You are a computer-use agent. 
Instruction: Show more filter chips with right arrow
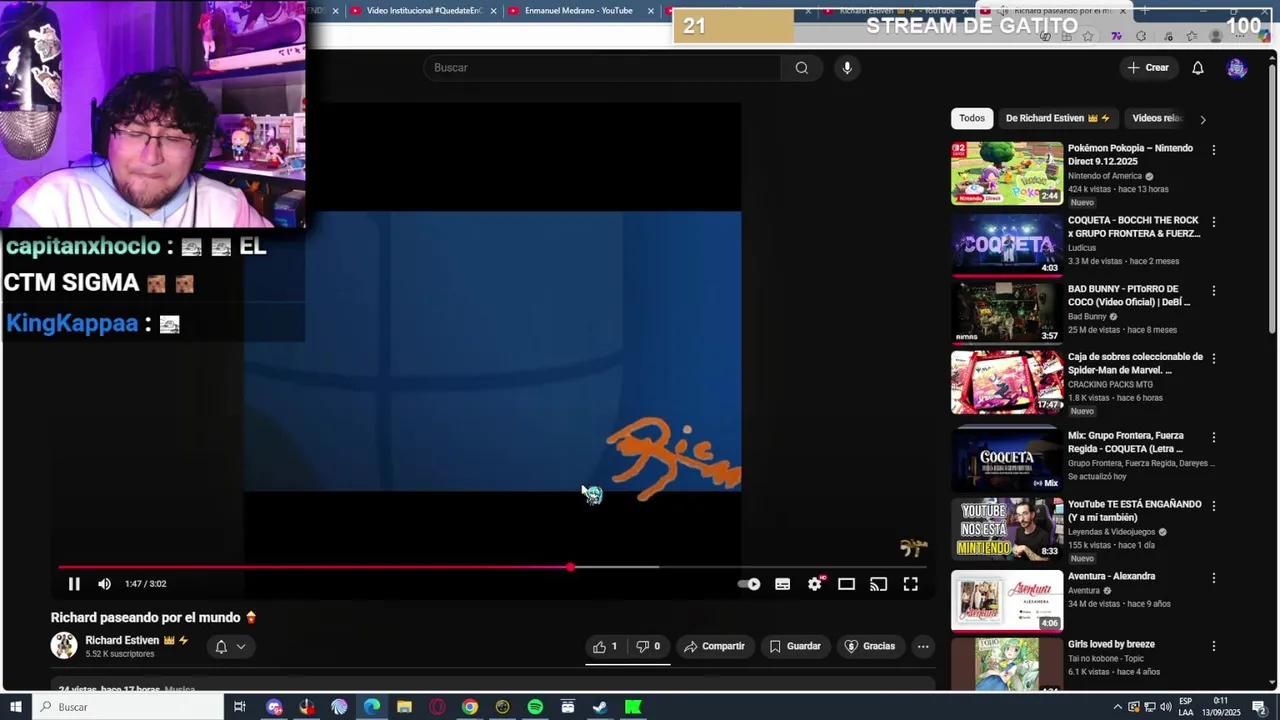pyautogui.click(x=1202, y=119)
